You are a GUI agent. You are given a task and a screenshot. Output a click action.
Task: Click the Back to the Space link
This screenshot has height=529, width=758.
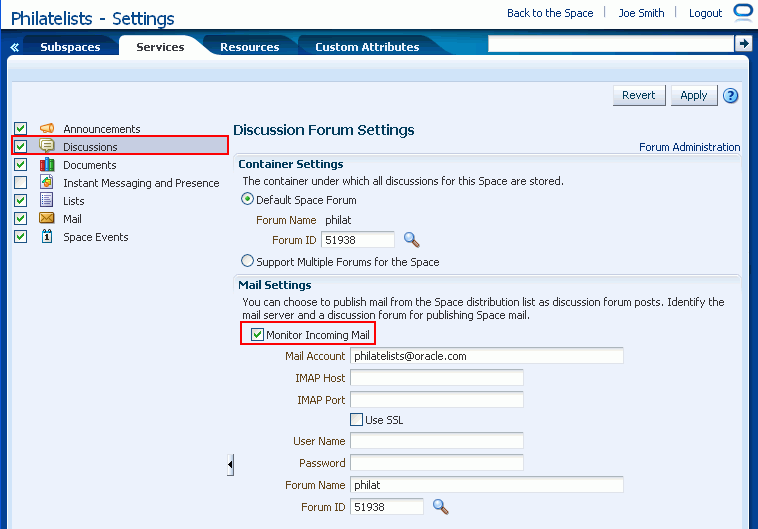(550, 13)
